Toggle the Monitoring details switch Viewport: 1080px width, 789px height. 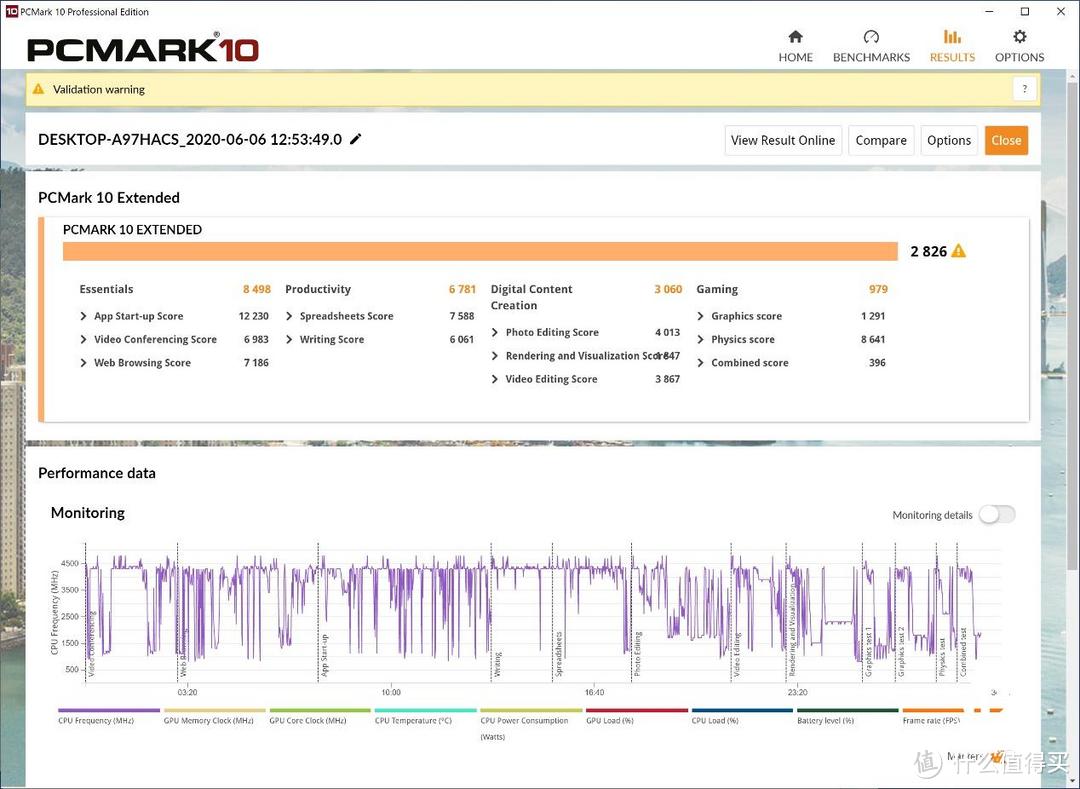point(997,514)
